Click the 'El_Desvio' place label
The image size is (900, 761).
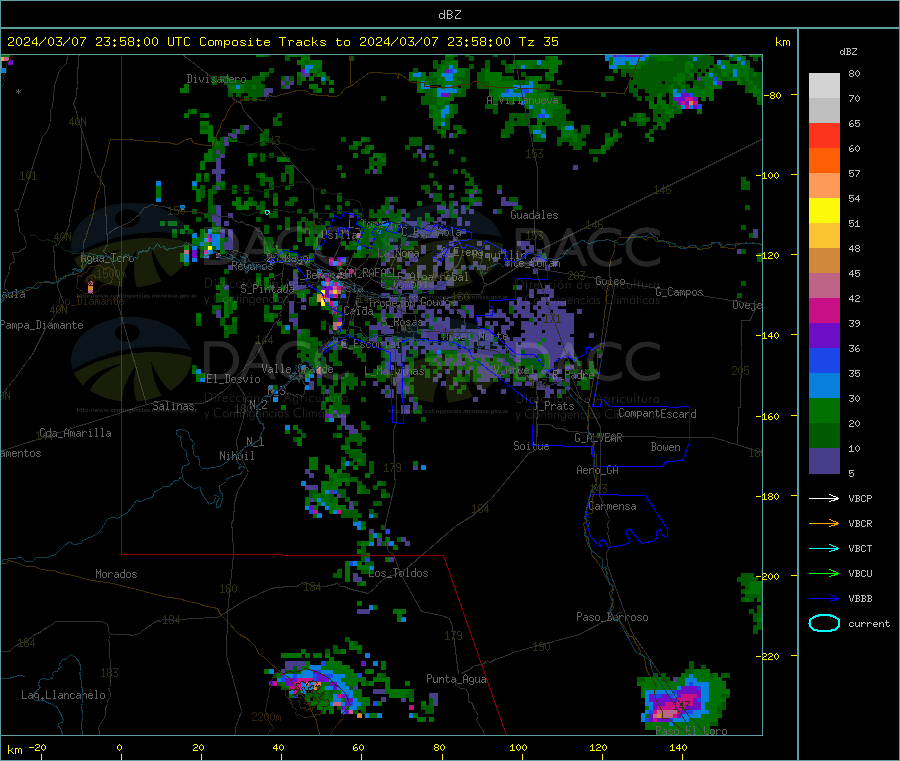pos(234,379)
